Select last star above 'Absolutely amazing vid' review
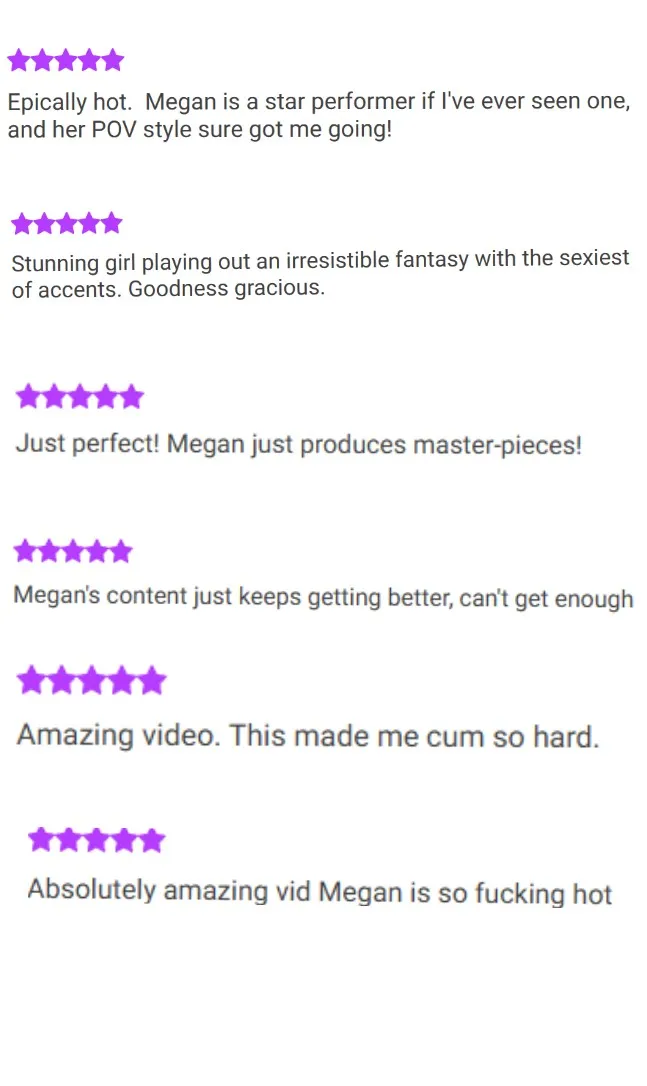This screenshot has width=647, height=1086. click(x=152, y=840)
